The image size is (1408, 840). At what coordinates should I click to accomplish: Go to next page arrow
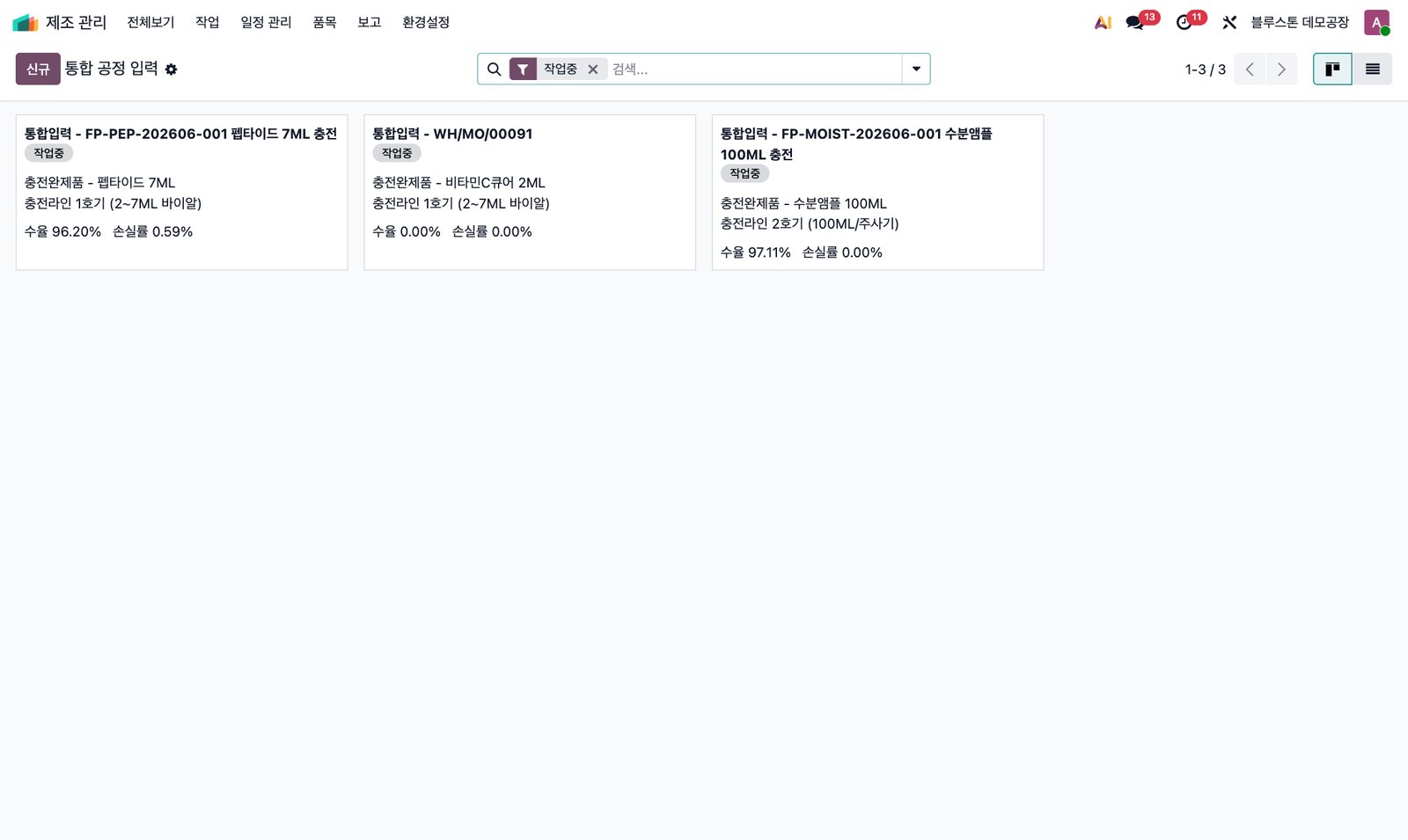pos(1281,69)
